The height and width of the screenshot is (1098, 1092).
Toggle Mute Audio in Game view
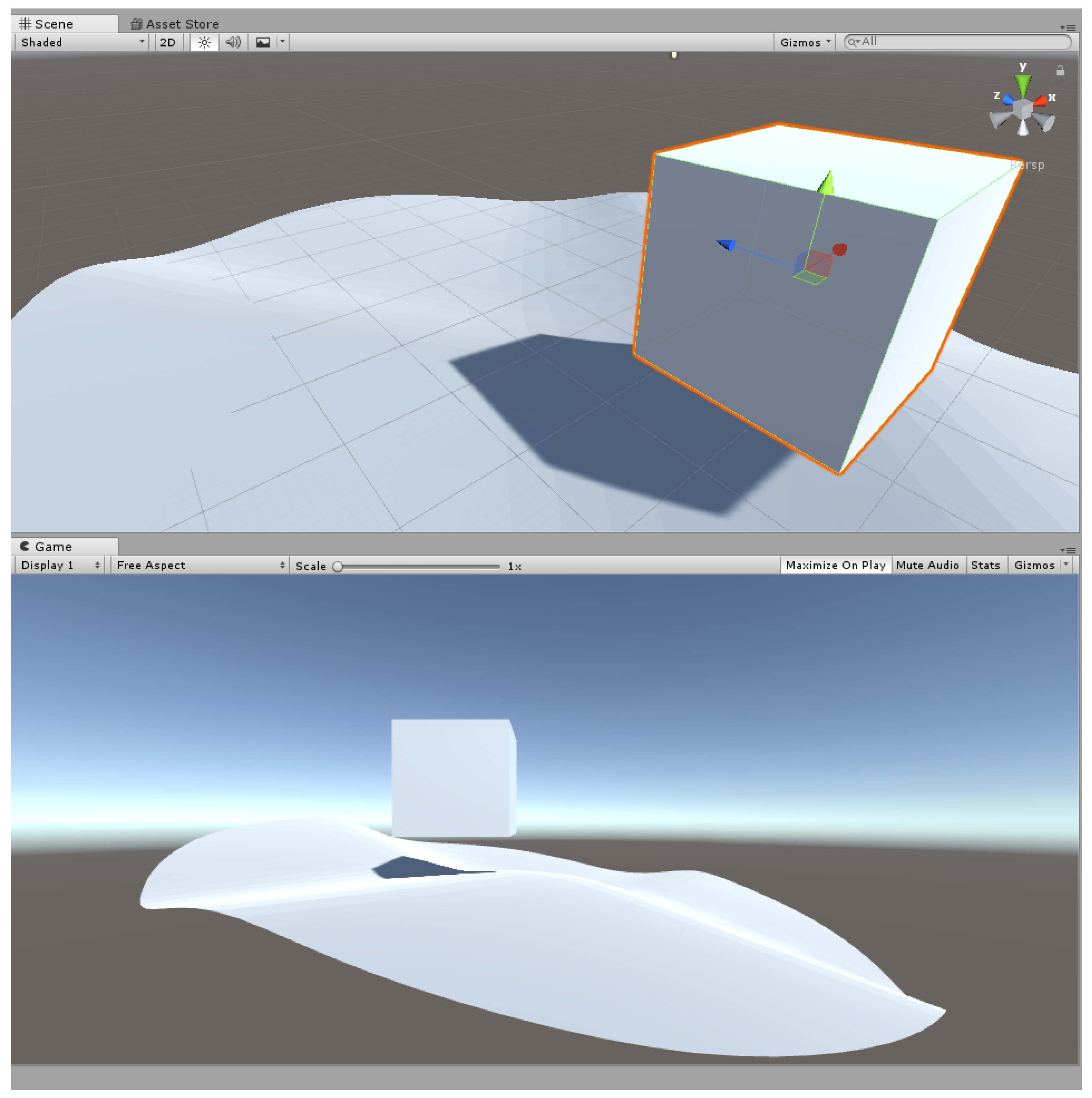[927, 565]
